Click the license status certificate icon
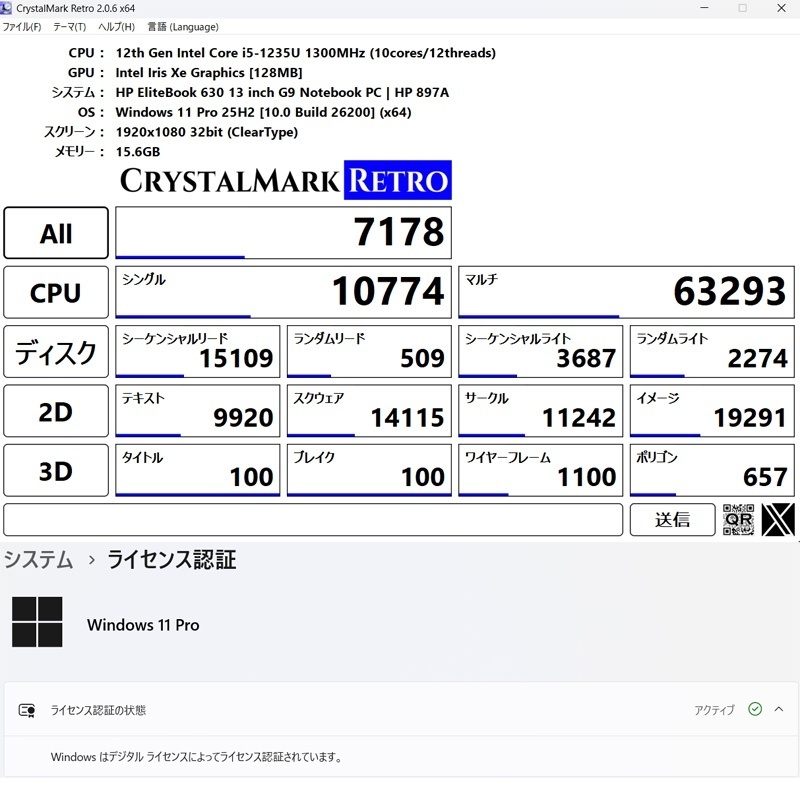Viewport: 800px width, 800px height. click(x=27, y=710)
